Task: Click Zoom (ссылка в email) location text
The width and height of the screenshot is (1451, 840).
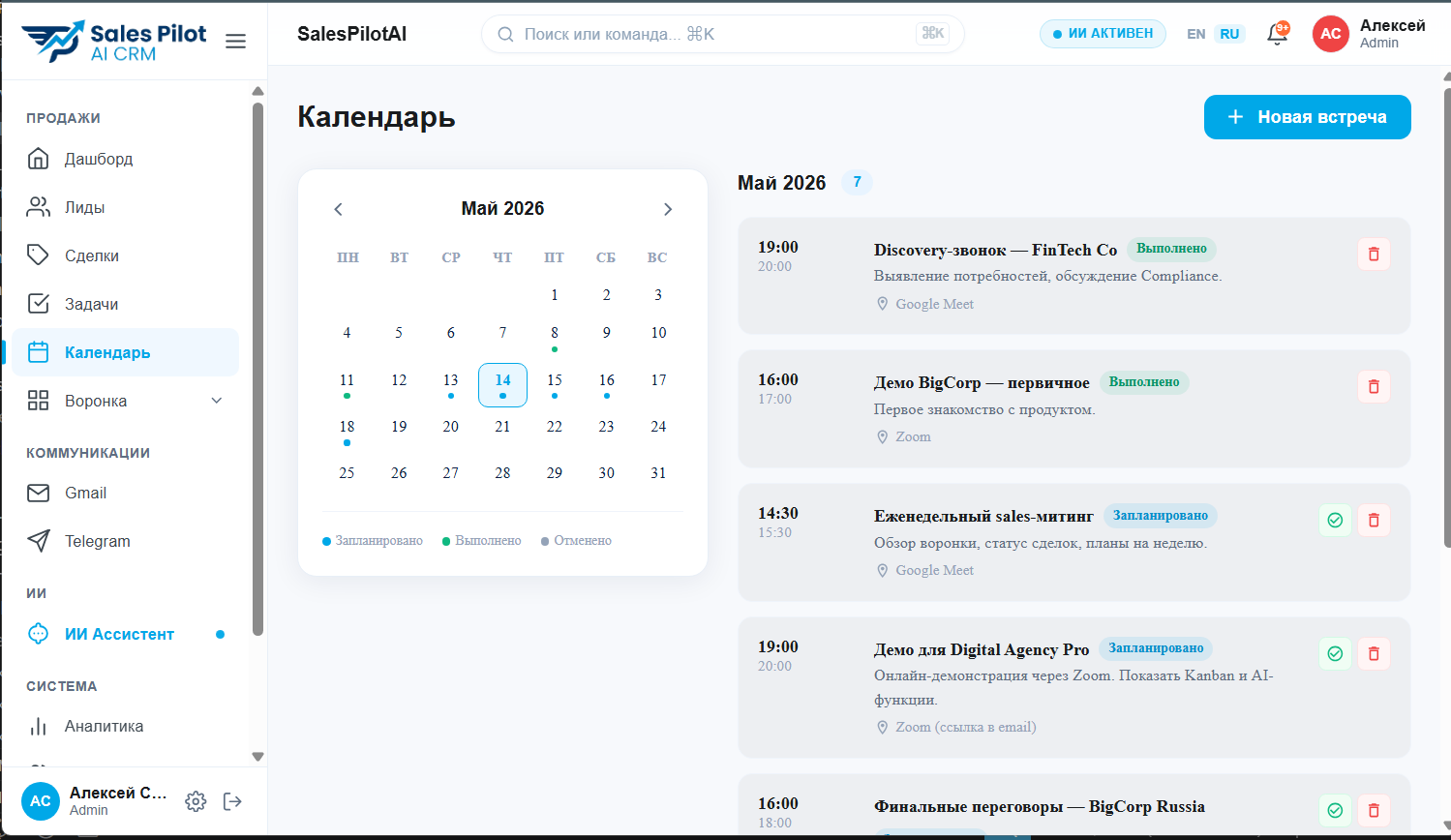Action: (955, 728)
